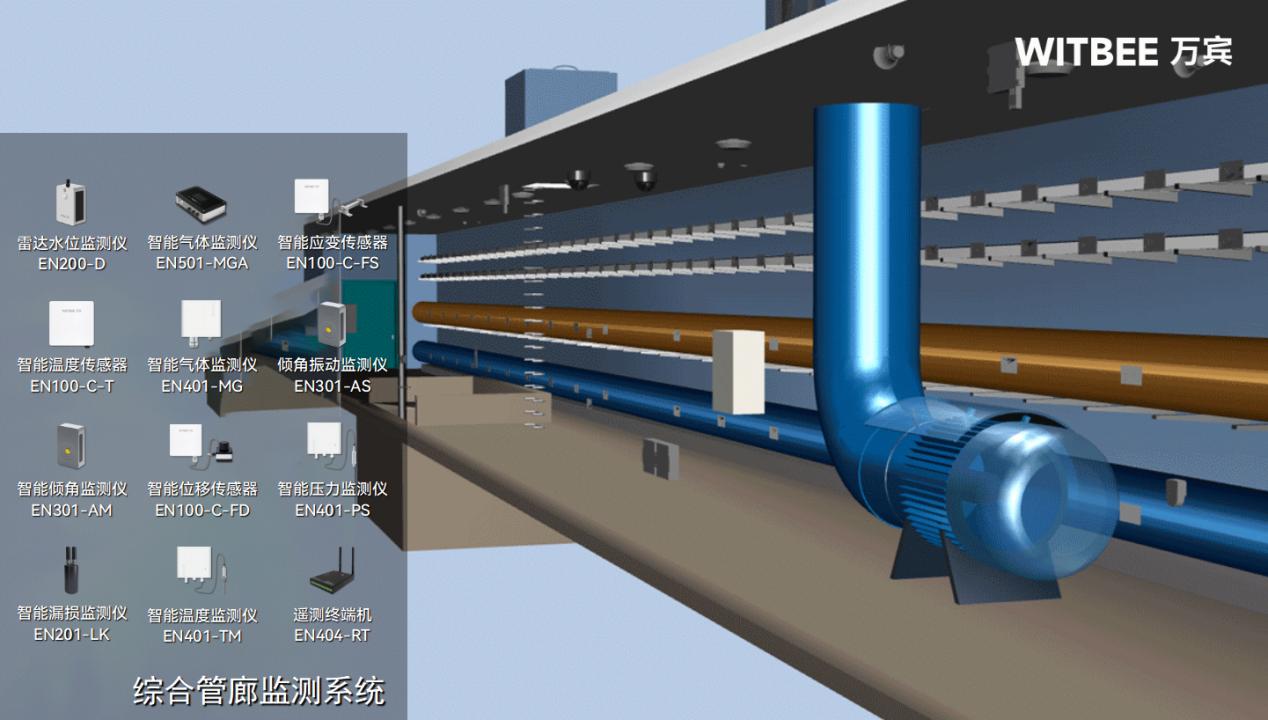Image resolution: width=1268 pixels, height=720 pixels.
Task: Click the smart tilt monitor EN301-AM icon
Action: pos(71,448)
